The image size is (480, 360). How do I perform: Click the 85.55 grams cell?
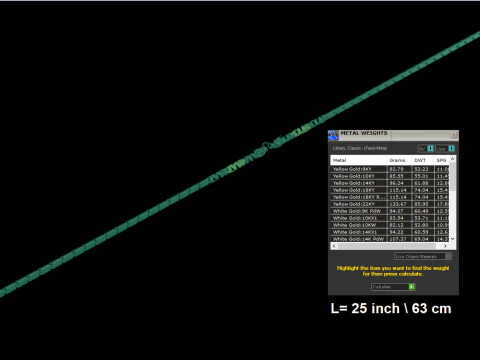(x=399, y=176)
